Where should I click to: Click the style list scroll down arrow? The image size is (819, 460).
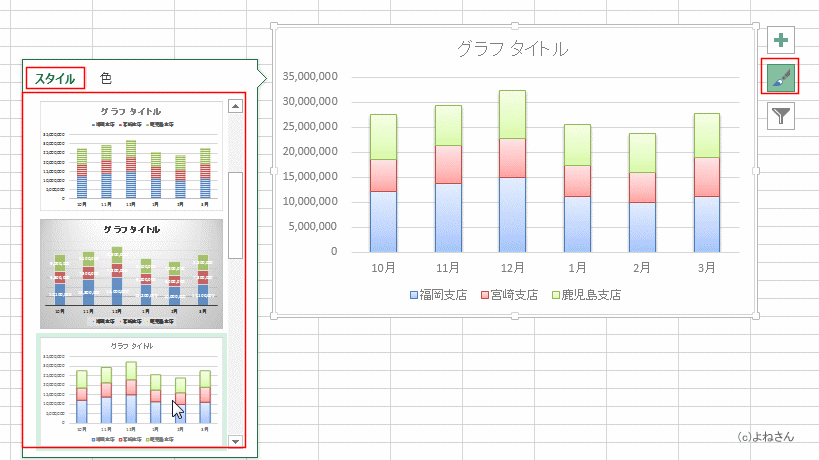tap(236, 441)
